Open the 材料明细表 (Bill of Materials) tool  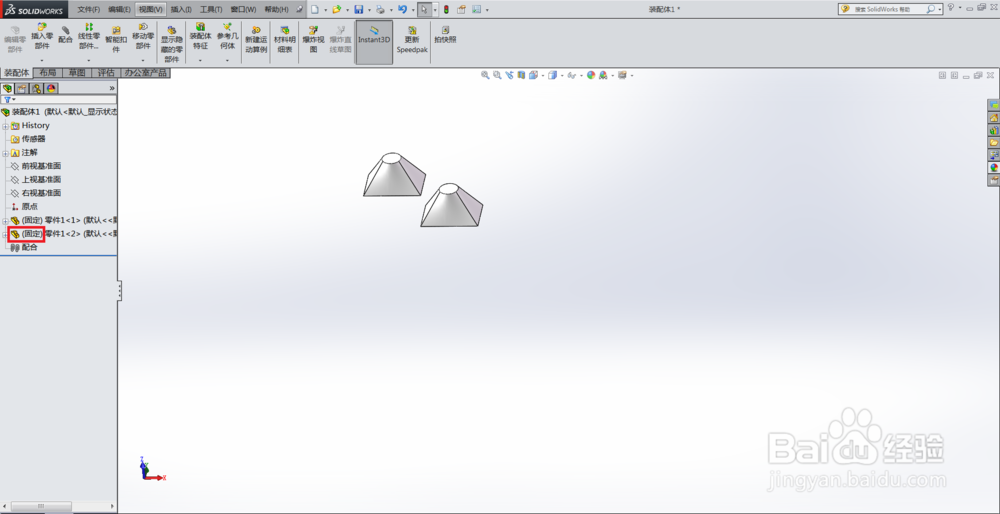[284, 40]
